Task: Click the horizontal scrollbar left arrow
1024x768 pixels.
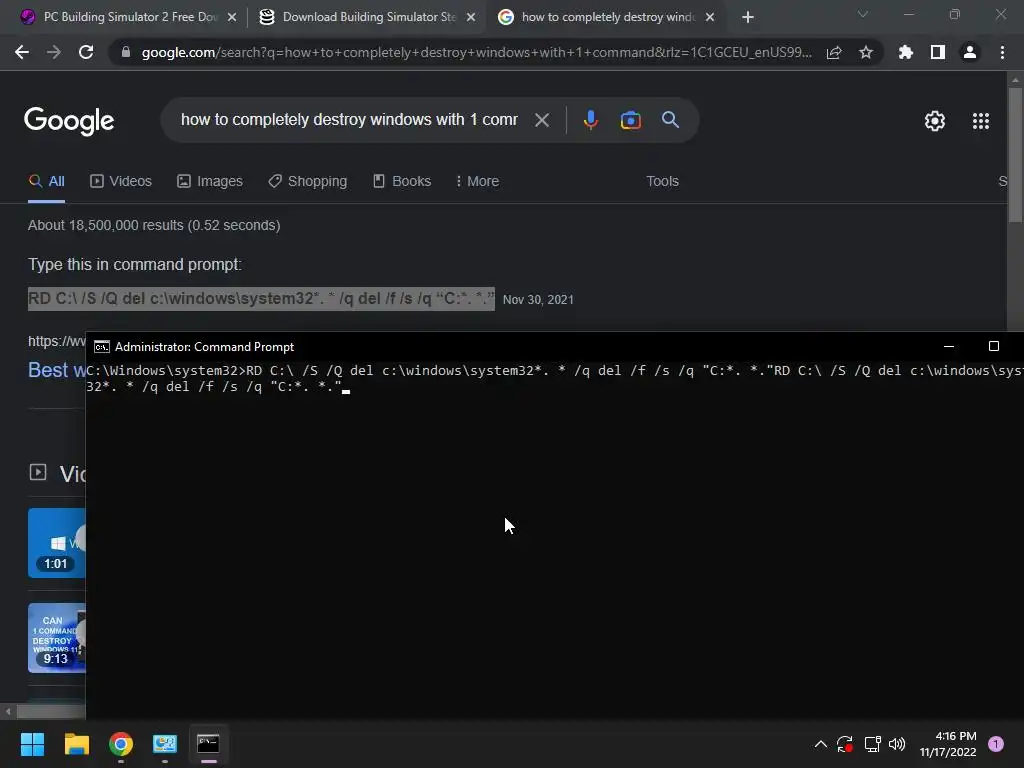Action: point(8,711)
